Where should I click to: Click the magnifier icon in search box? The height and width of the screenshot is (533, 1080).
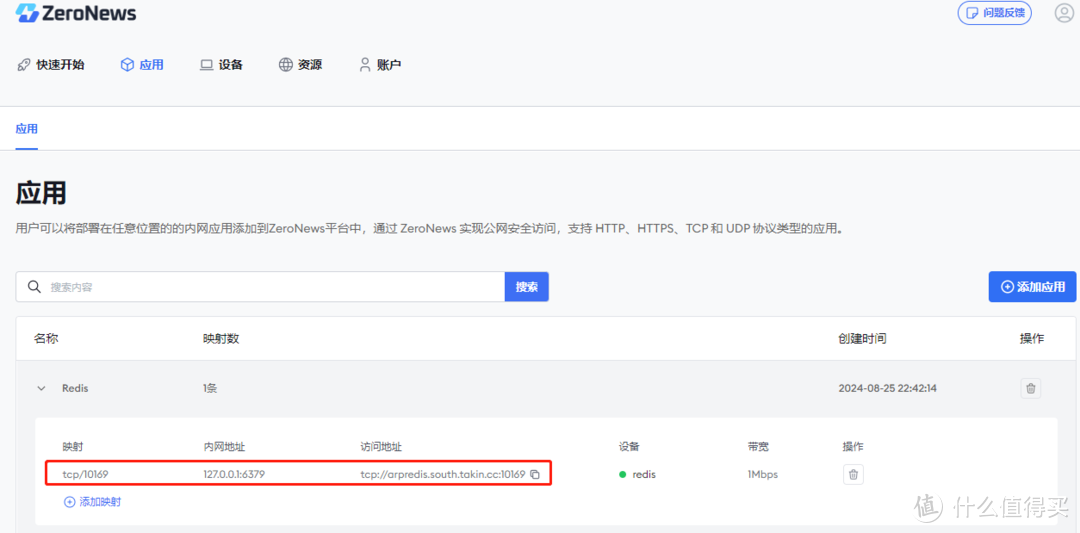(34, 286)
